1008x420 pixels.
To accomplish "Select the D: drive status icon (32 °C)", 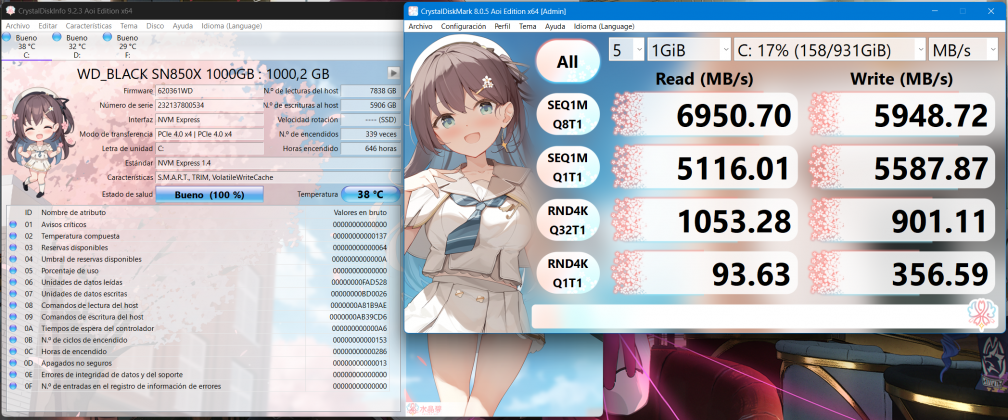I will [57, 37].
